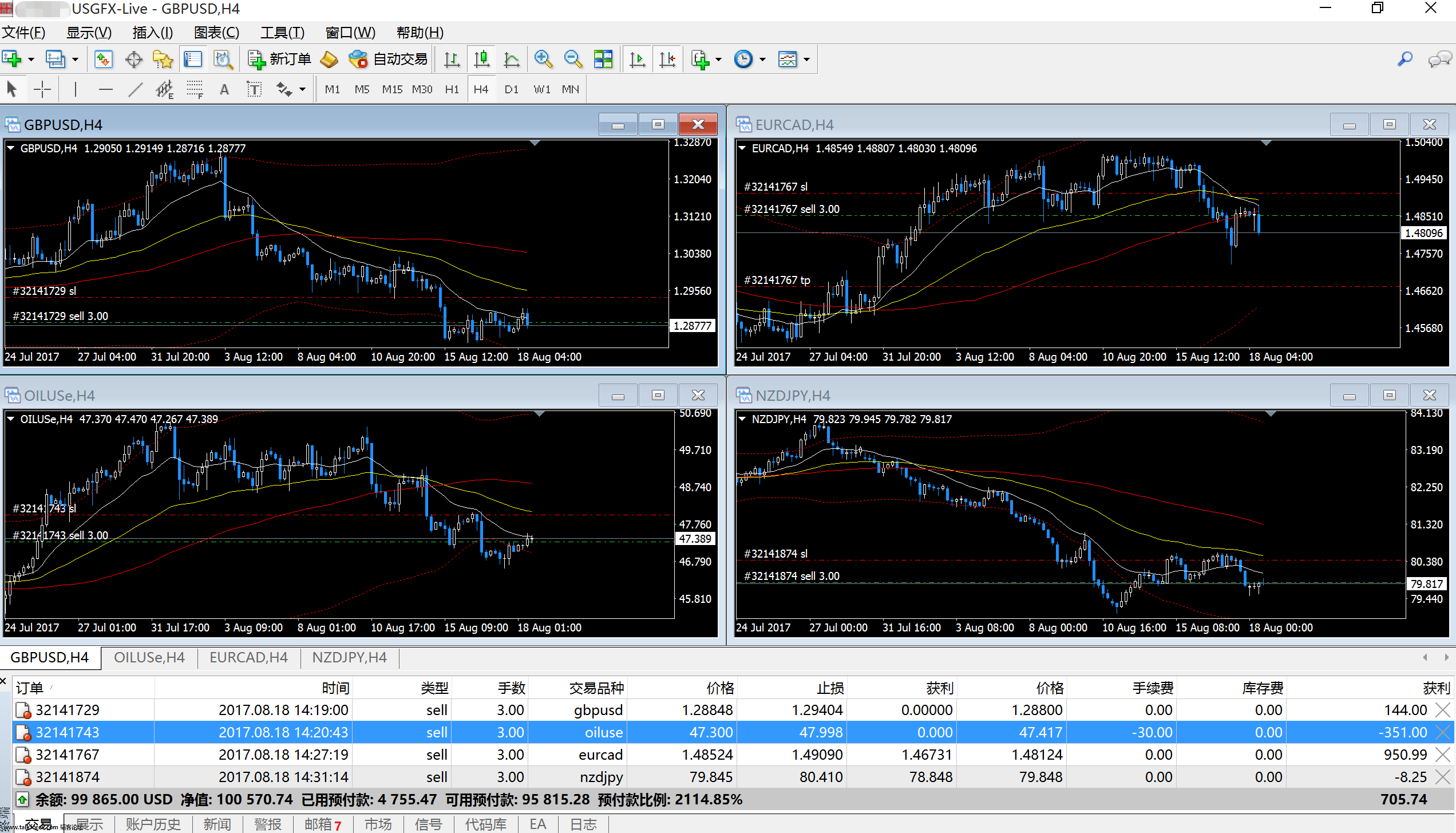The width and height of the screenshot is (1456, 833).
Task: Switch to M15 timeframe
Action: click(392, 89)
